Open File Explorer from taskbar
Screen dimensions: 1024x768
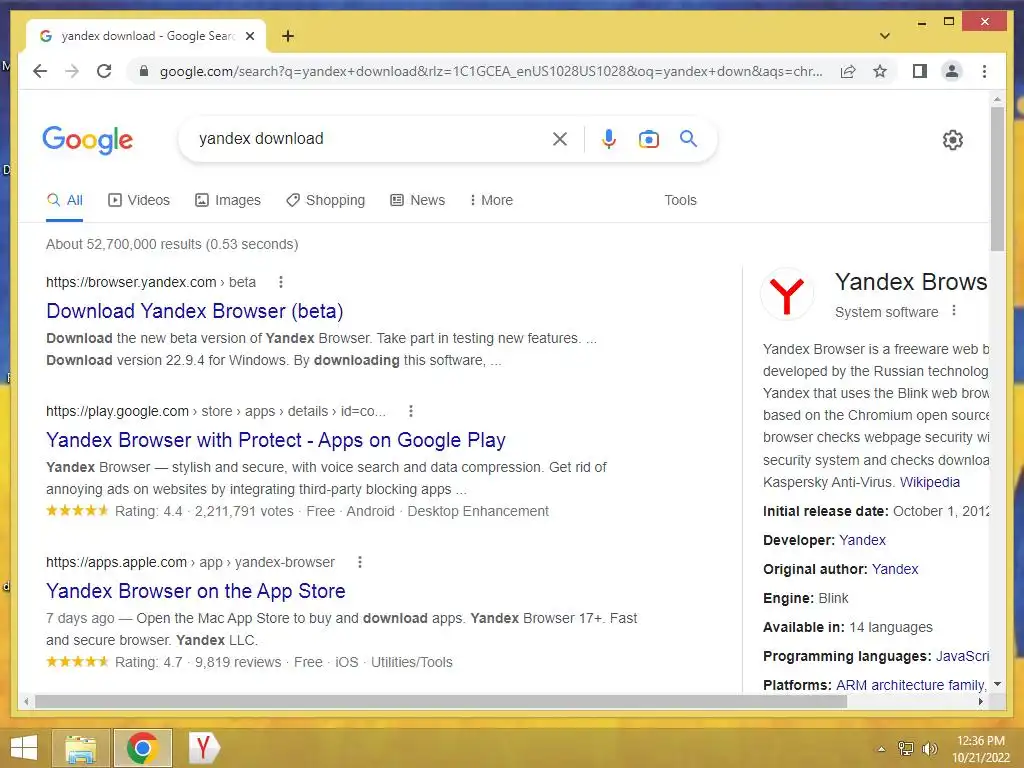[x=80, y=748]
